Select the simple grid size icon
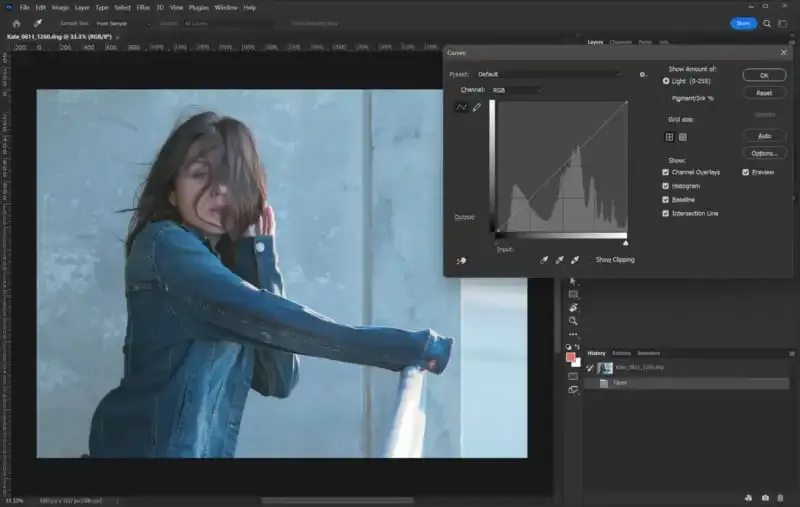800x507 pixels. tap(670, 137)
